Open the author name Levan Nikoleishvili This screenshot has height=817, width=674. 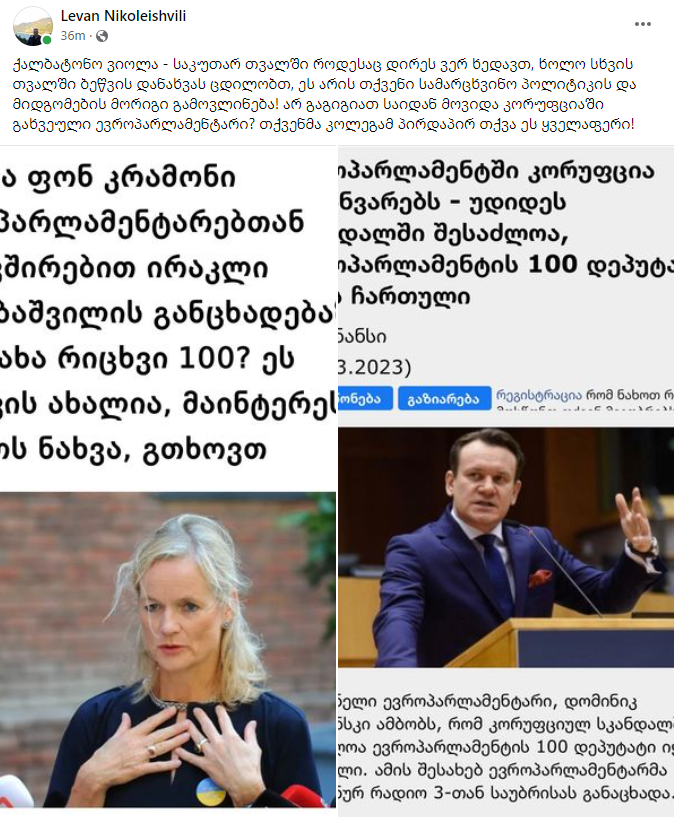tap(123, 16)
